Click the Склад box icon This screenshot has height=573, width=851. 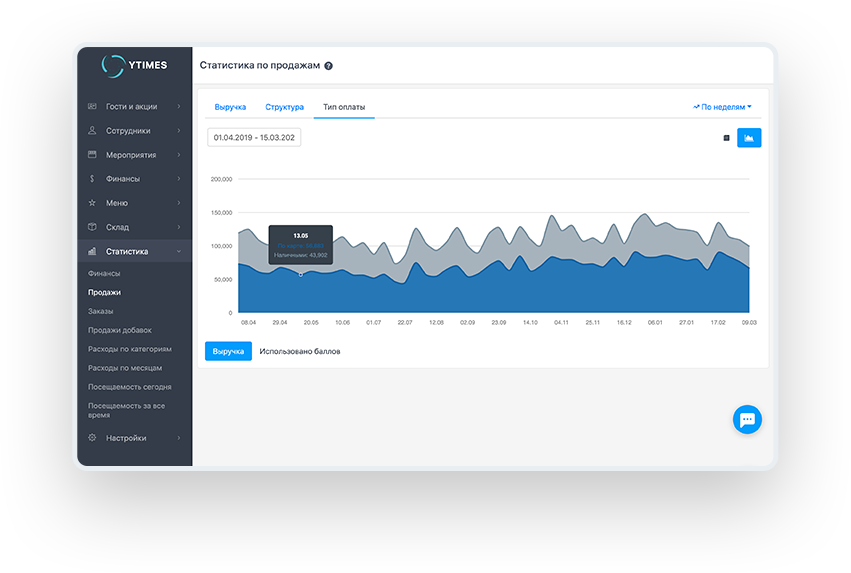tap(92, 227)
